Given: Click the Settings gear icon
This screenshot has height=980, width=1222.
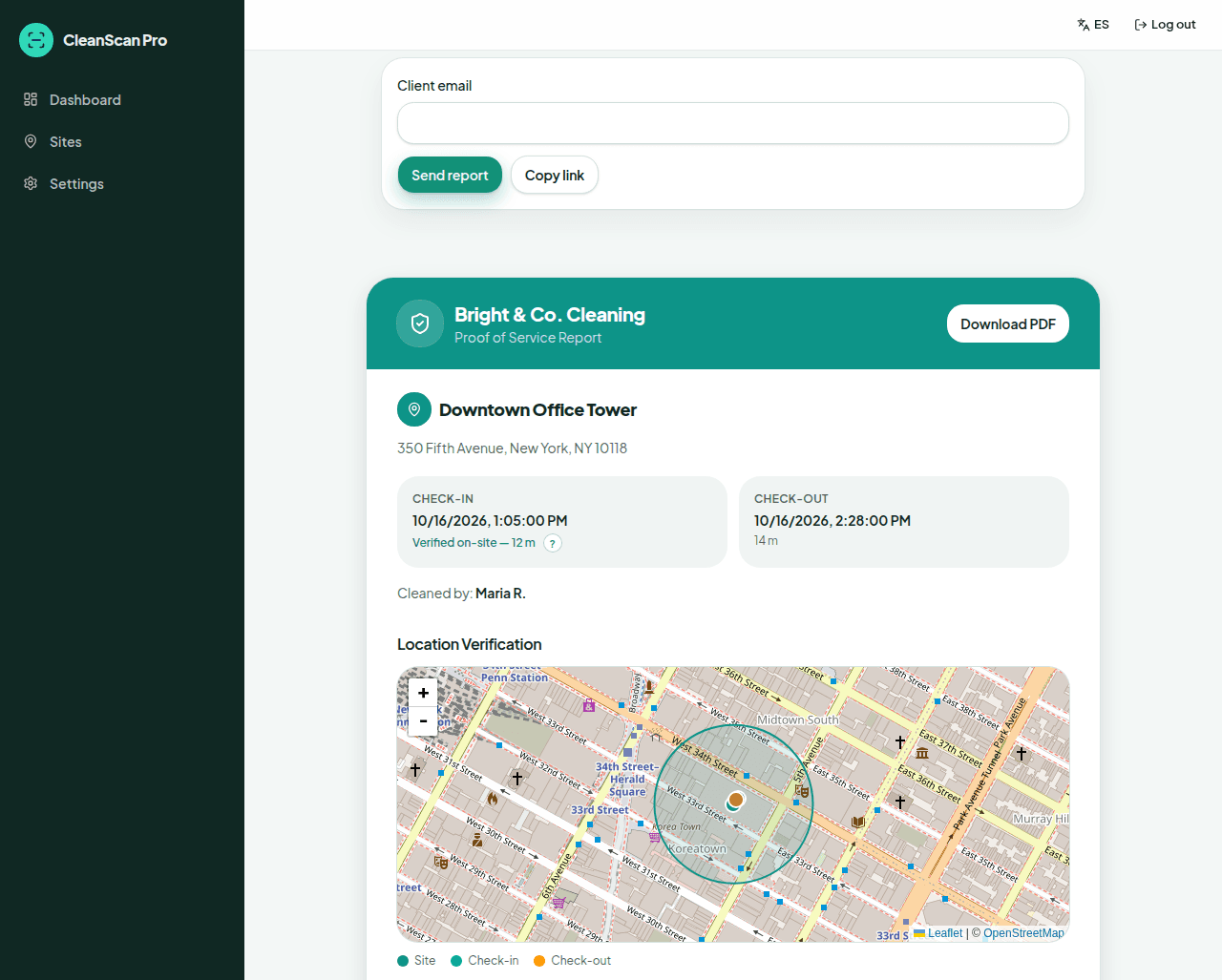Looking at the screenshot, I should click(31, 183).
